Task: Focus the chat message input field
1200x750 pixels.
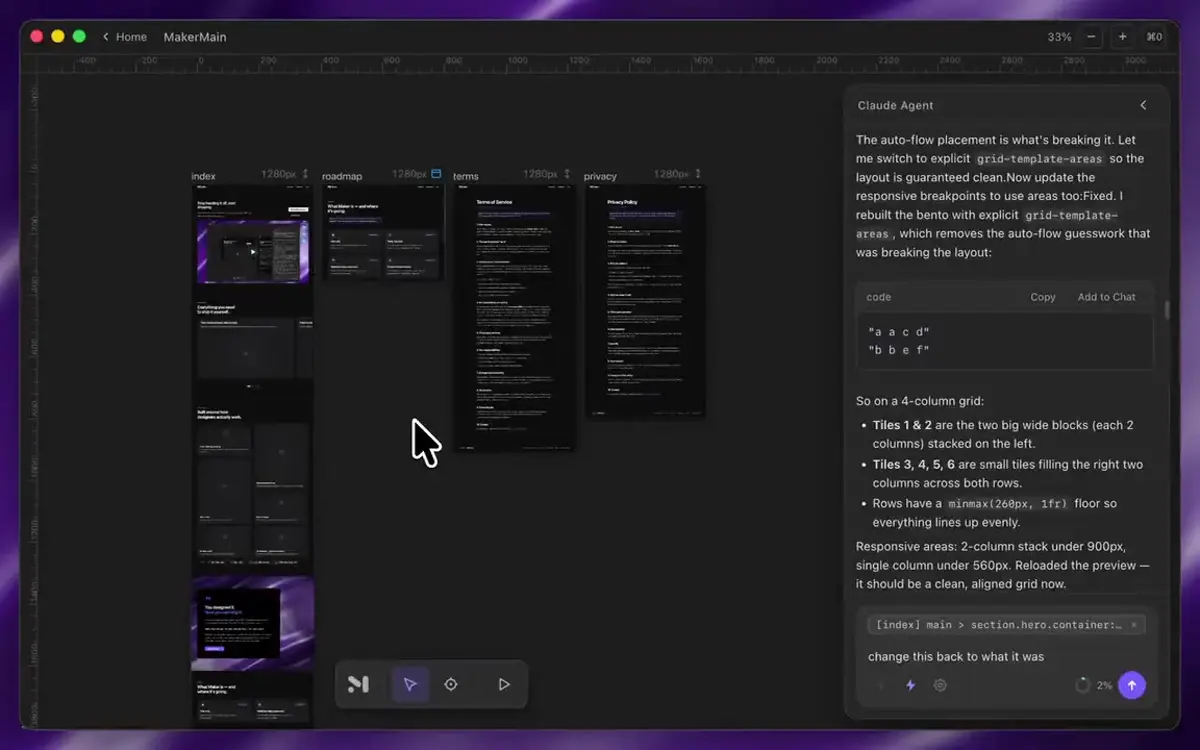Action: (1006, 657)
